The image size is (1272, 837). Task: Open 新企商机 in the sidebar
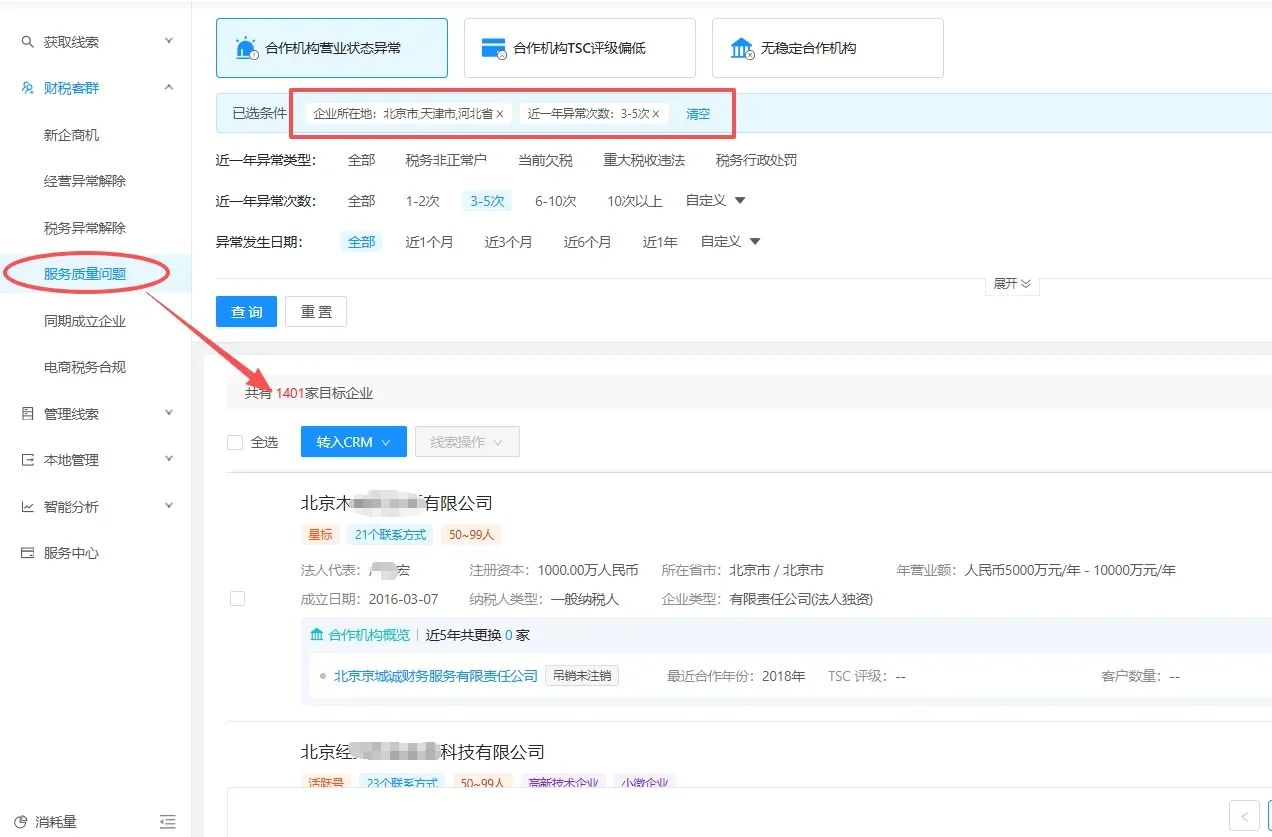(72, 135)
